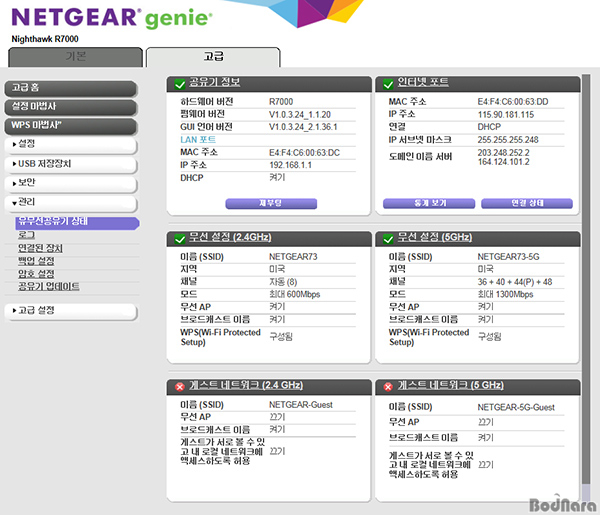Open the 고급 홈 menu button
This screenshot has width=600, height=515.
(x=71, y=88)
